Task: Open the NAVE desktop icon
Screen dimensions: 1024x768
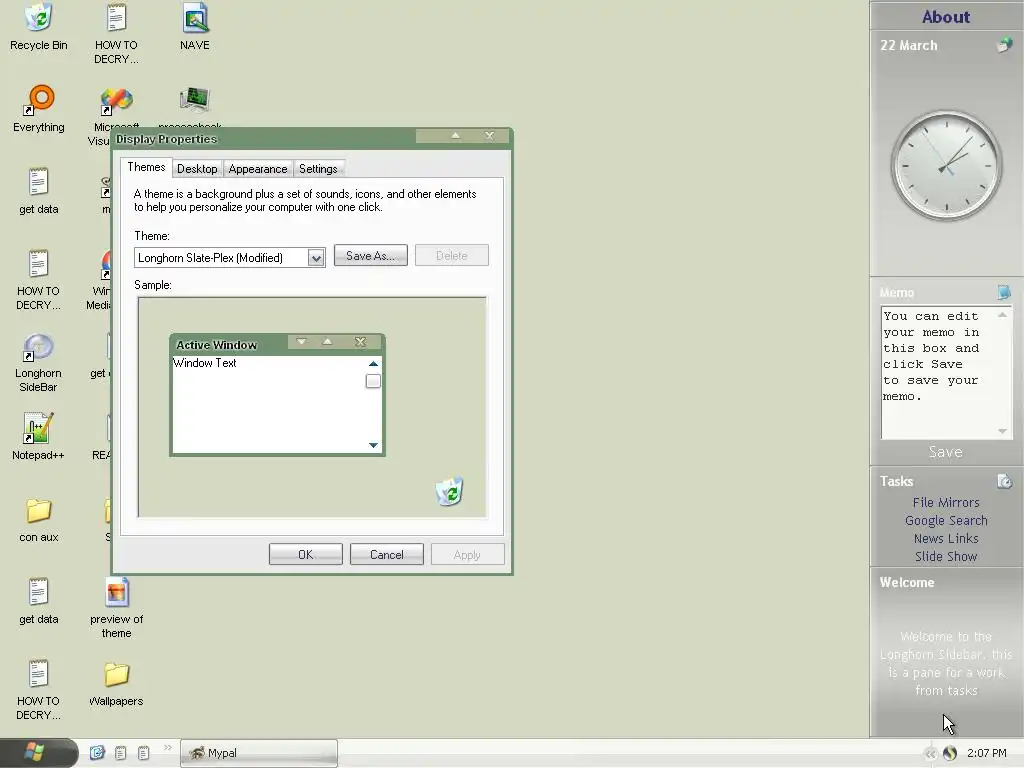Action: 195,26
